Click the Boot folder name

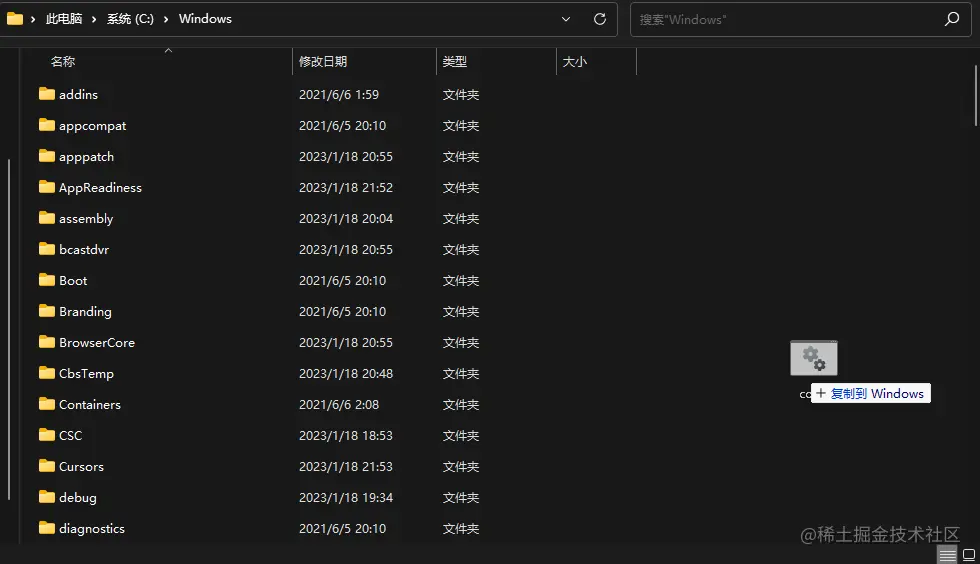click(x=72, y=280)
